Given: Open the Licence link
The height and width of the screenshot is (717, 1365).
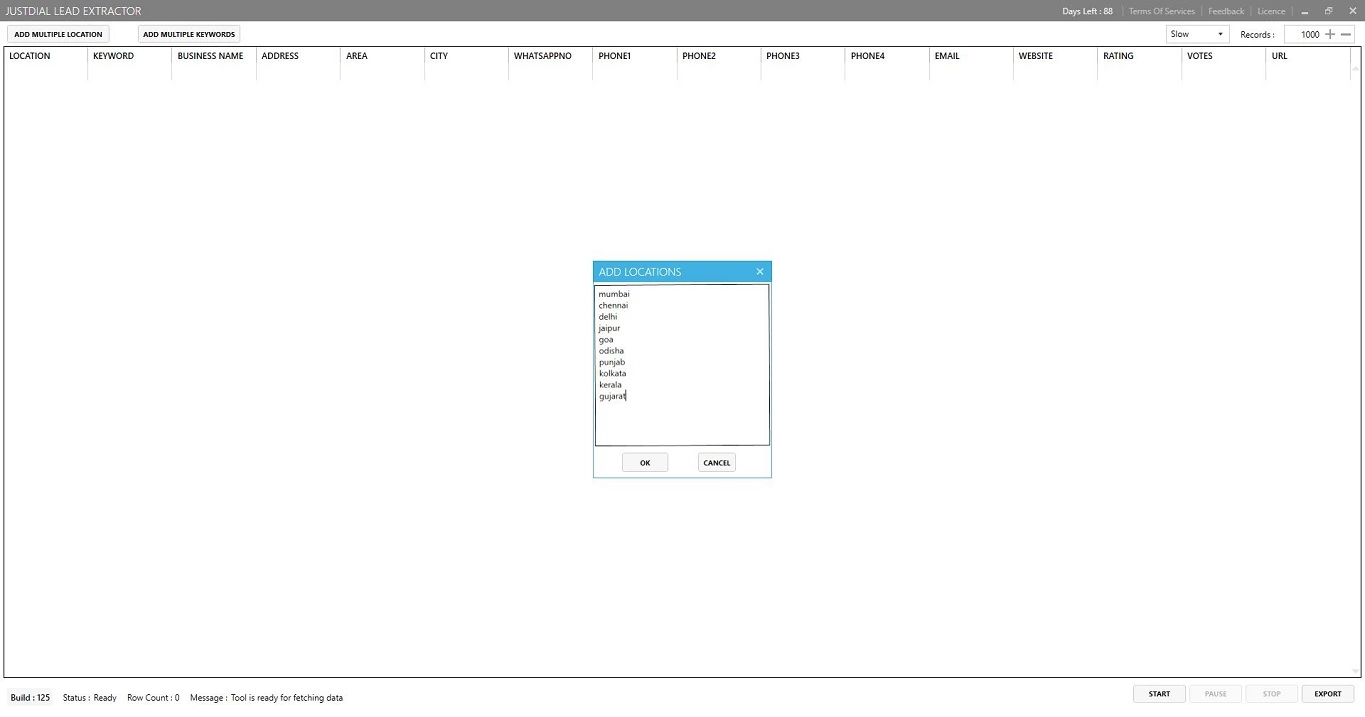Looking at the screenshot, I should click(1271, 11).
